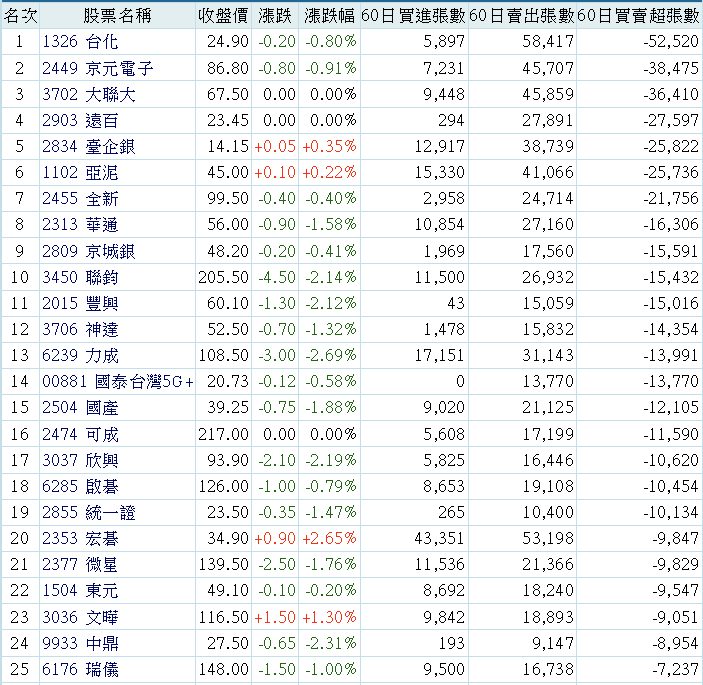Viewport: 703px width, 685px height.
Task: View stock 6176 瑞儀
Action: pyautogui.click(x=80, y=669)
